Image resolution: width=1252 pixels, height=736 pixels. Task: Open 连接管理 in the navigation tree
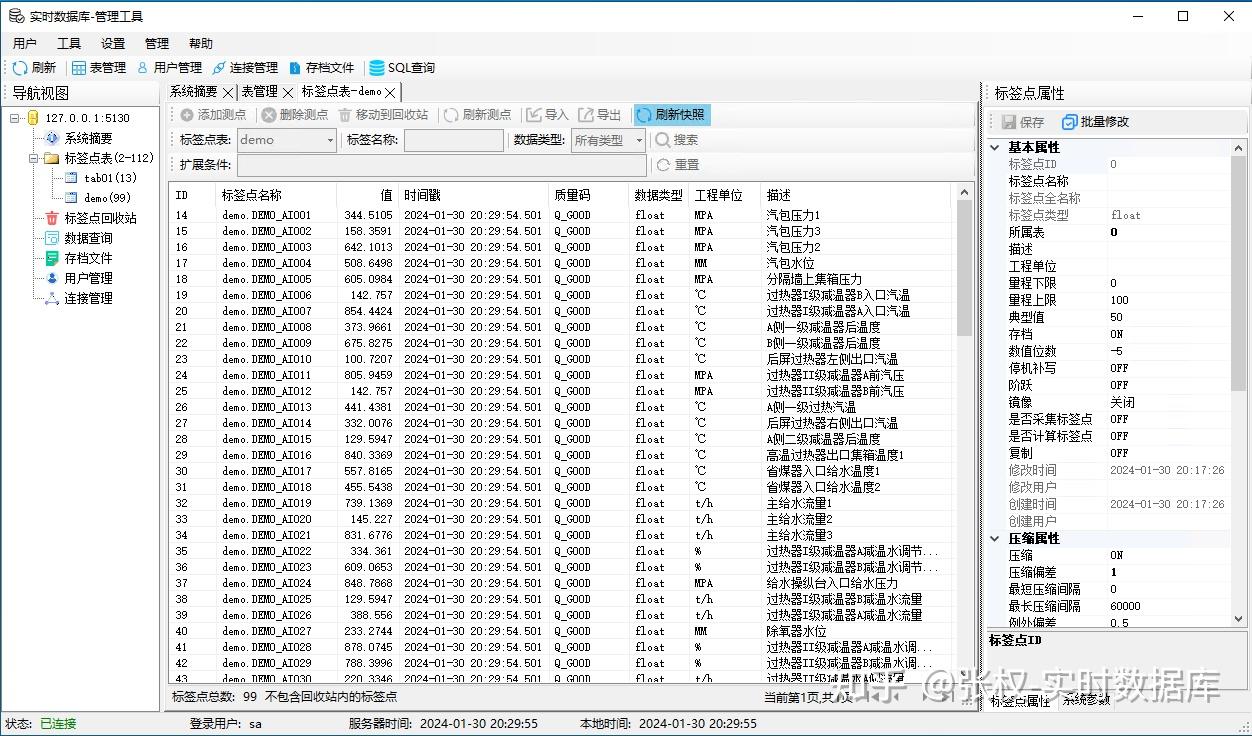(x=88, y=298)
